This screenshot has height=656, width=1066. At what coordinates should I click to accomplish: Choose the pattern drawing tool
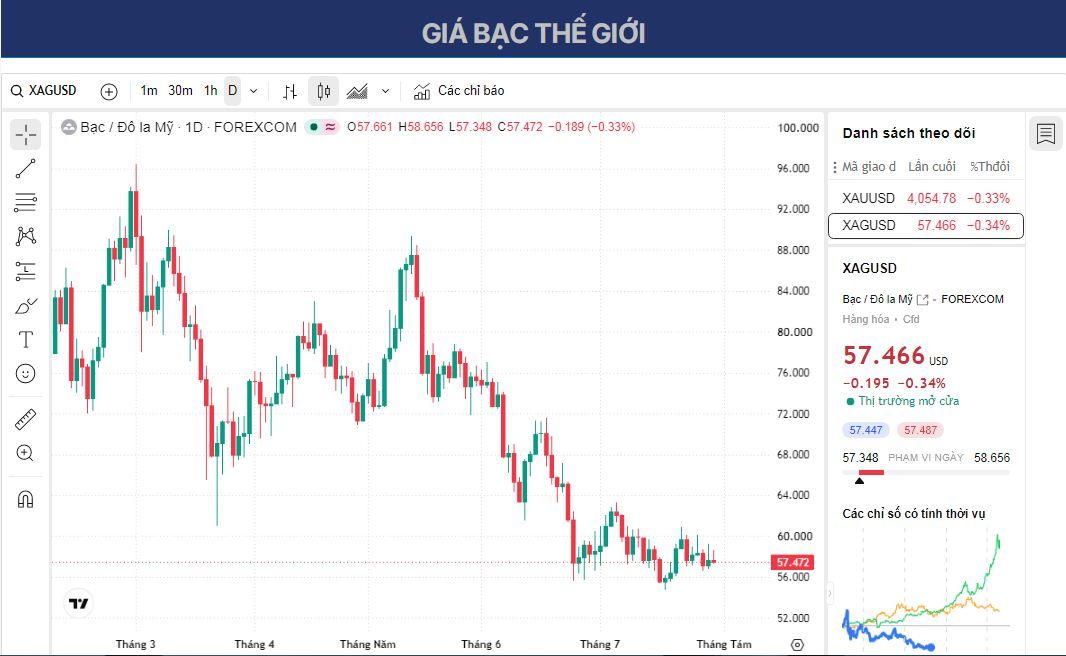click(26, 236)
